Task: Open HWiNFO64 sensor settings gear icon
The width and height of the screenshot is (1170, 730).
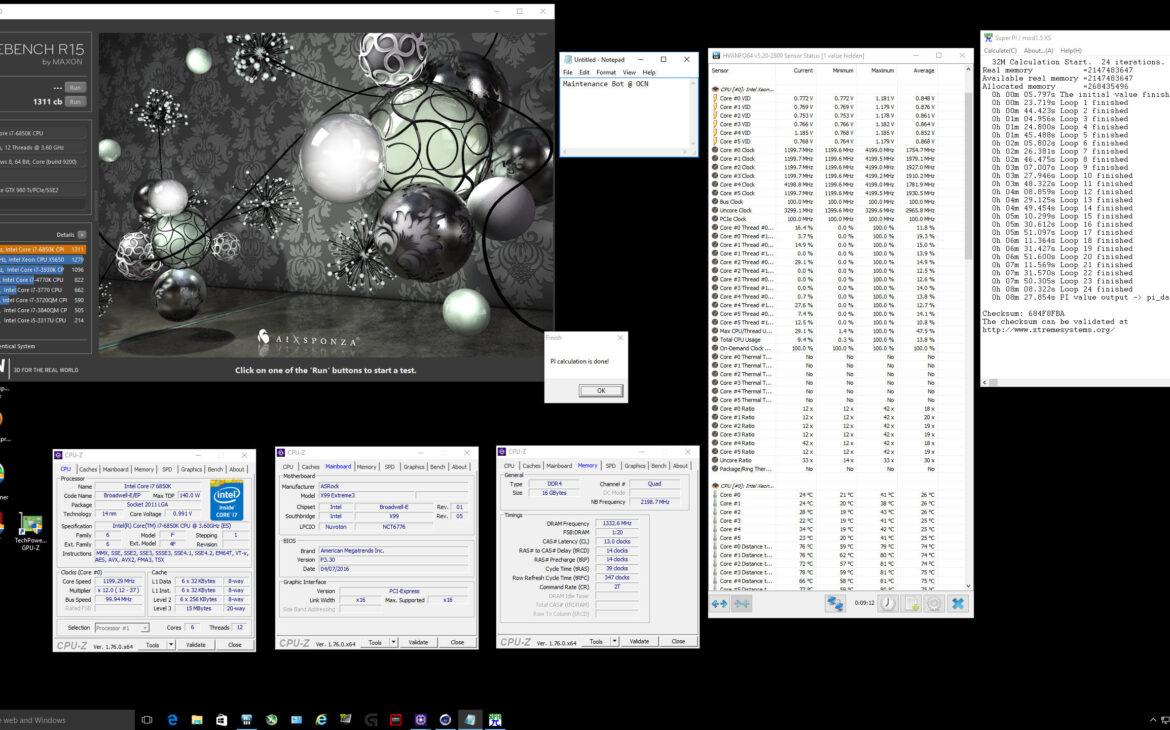Action: click(x=934, y=604)
